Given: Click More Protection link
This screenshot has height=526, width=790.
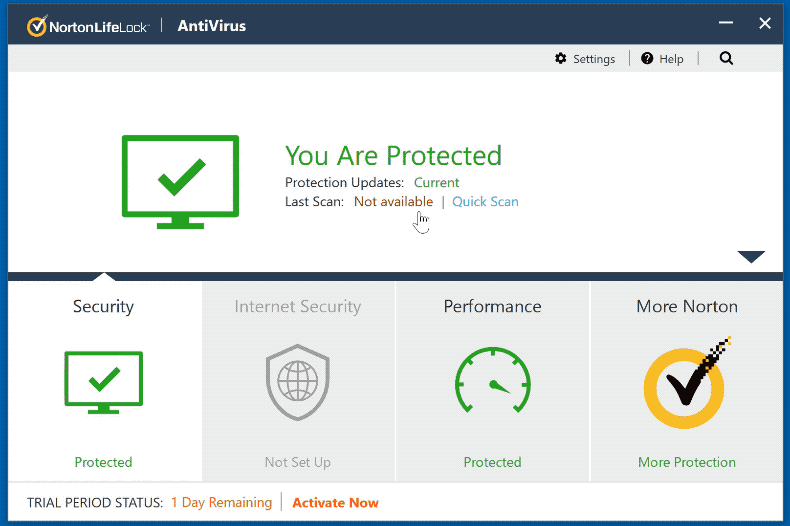Looking at the screenshot, I should pyautogui.click(x=687, y=462).
